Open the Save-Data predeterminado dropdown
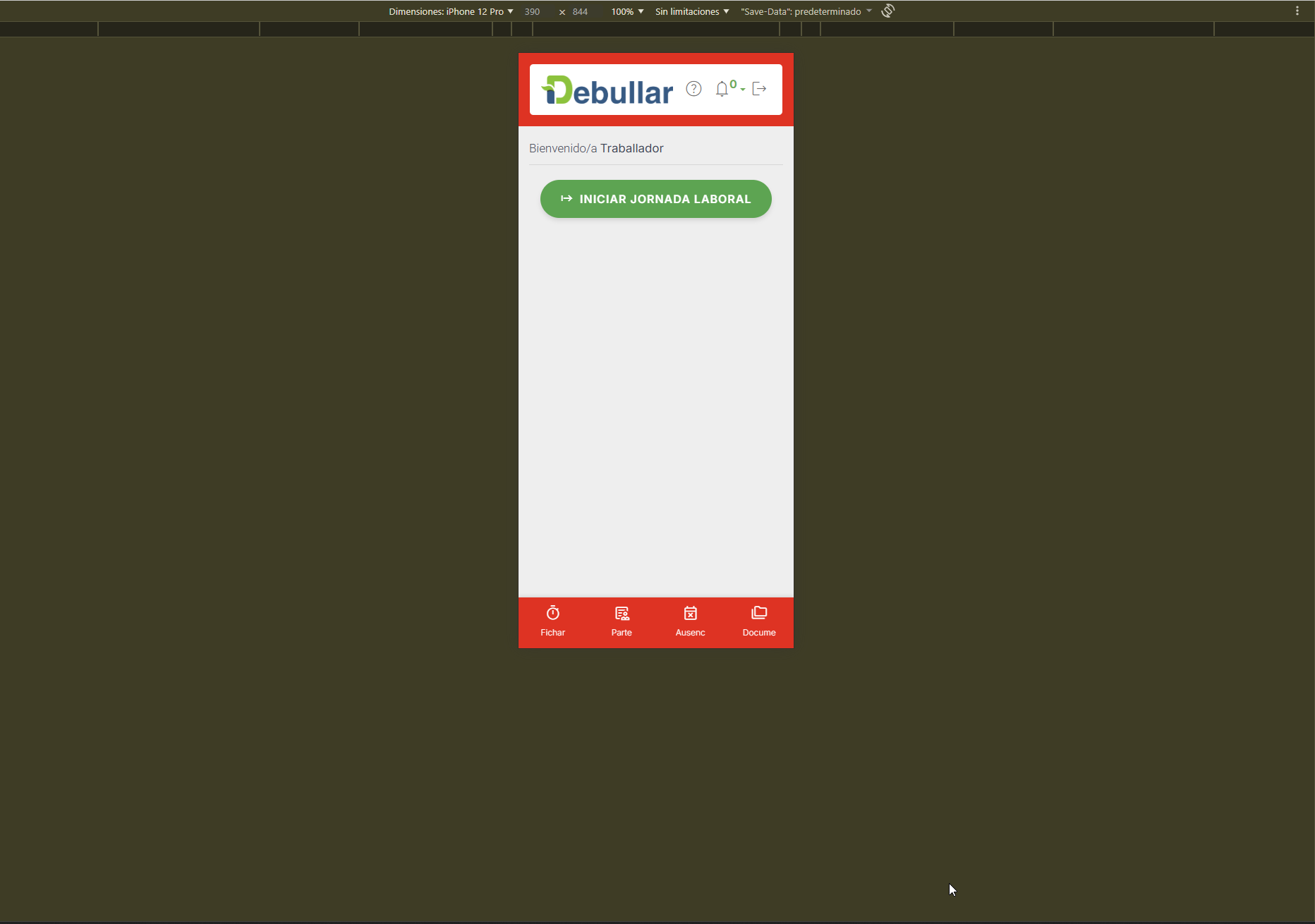This screenshot has width=1315, height=924. click(806, 11)
